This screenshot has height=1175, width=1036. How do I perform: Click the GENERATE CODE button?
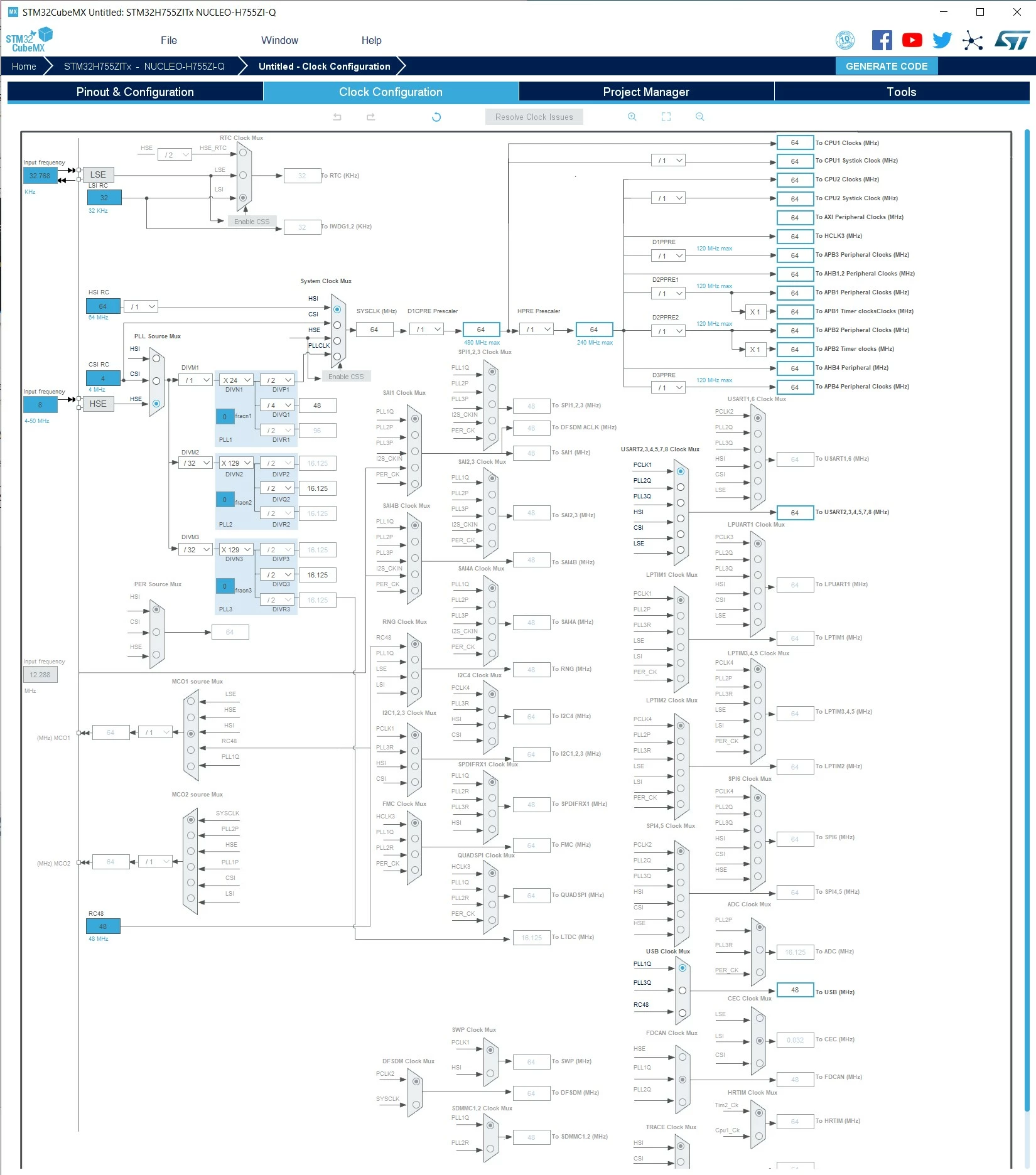(887, 66)
